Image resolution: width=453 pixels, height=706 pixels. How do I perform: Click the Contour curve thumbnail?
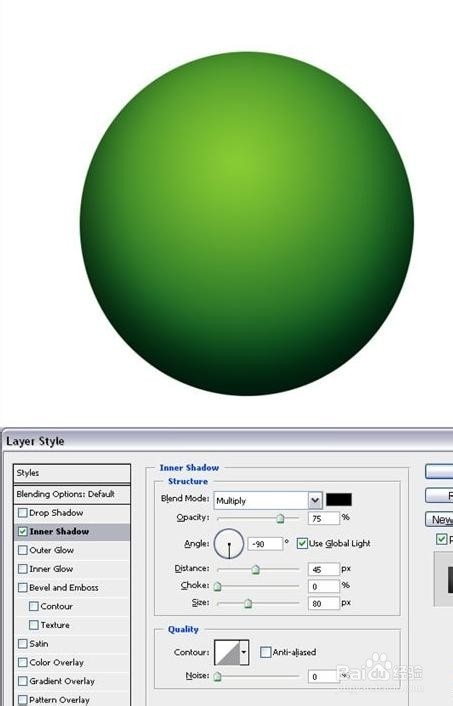[227, 652]
